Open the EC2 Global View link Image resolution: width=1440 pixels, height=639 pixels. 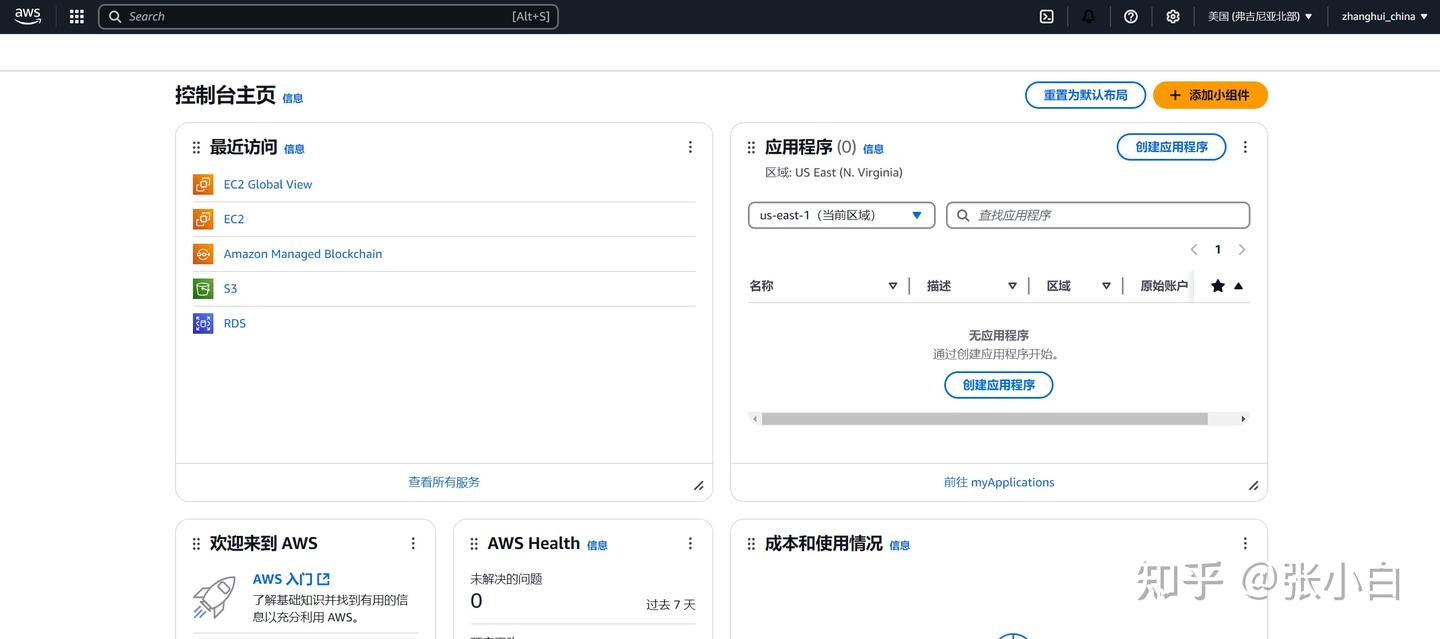tap(268, 184)
